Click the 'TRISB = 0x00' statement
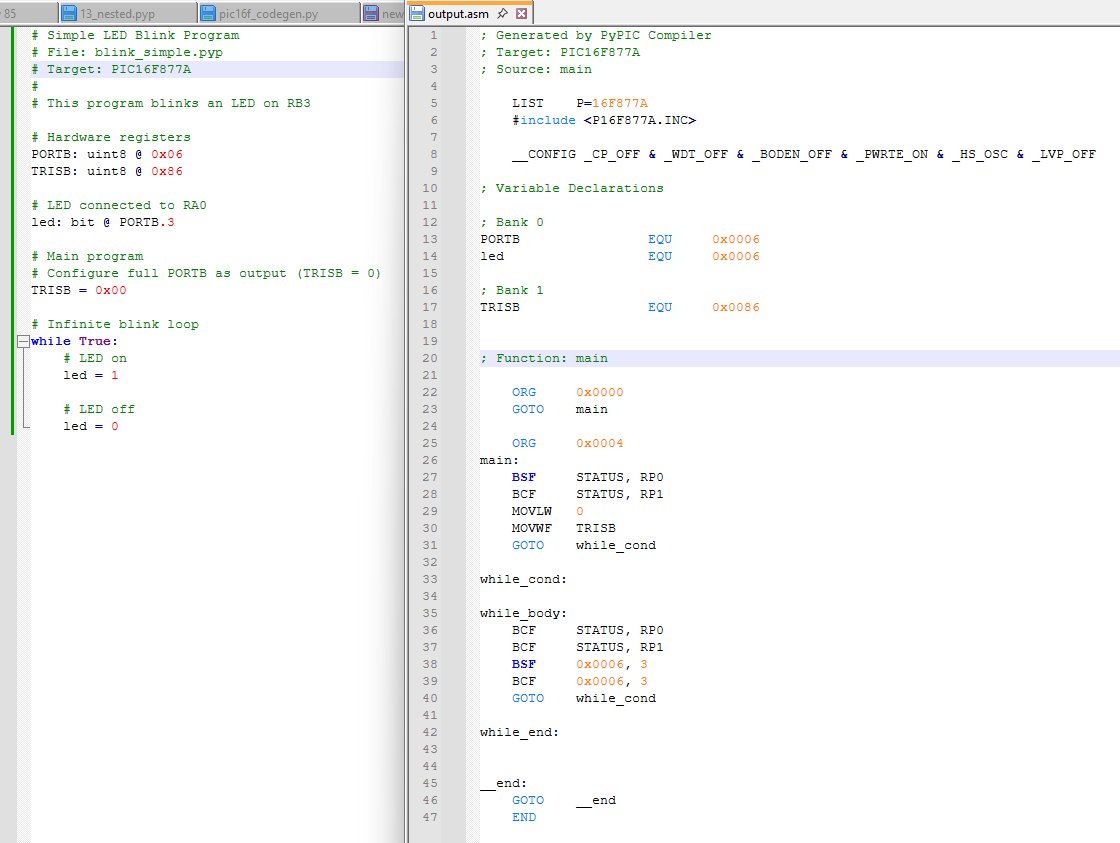The width and height of the screenshot is (1120, 843). click(x=79, y=290)
